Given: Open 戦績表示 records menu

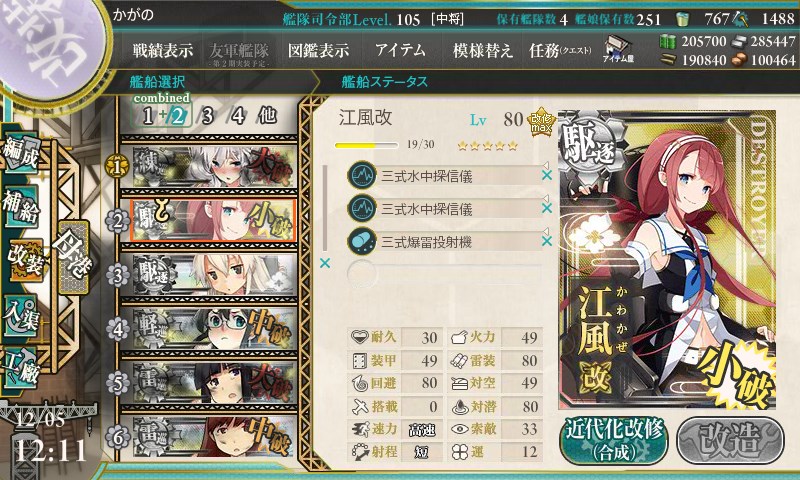Looking at the screenshot, I should click(x=163, y=50).
